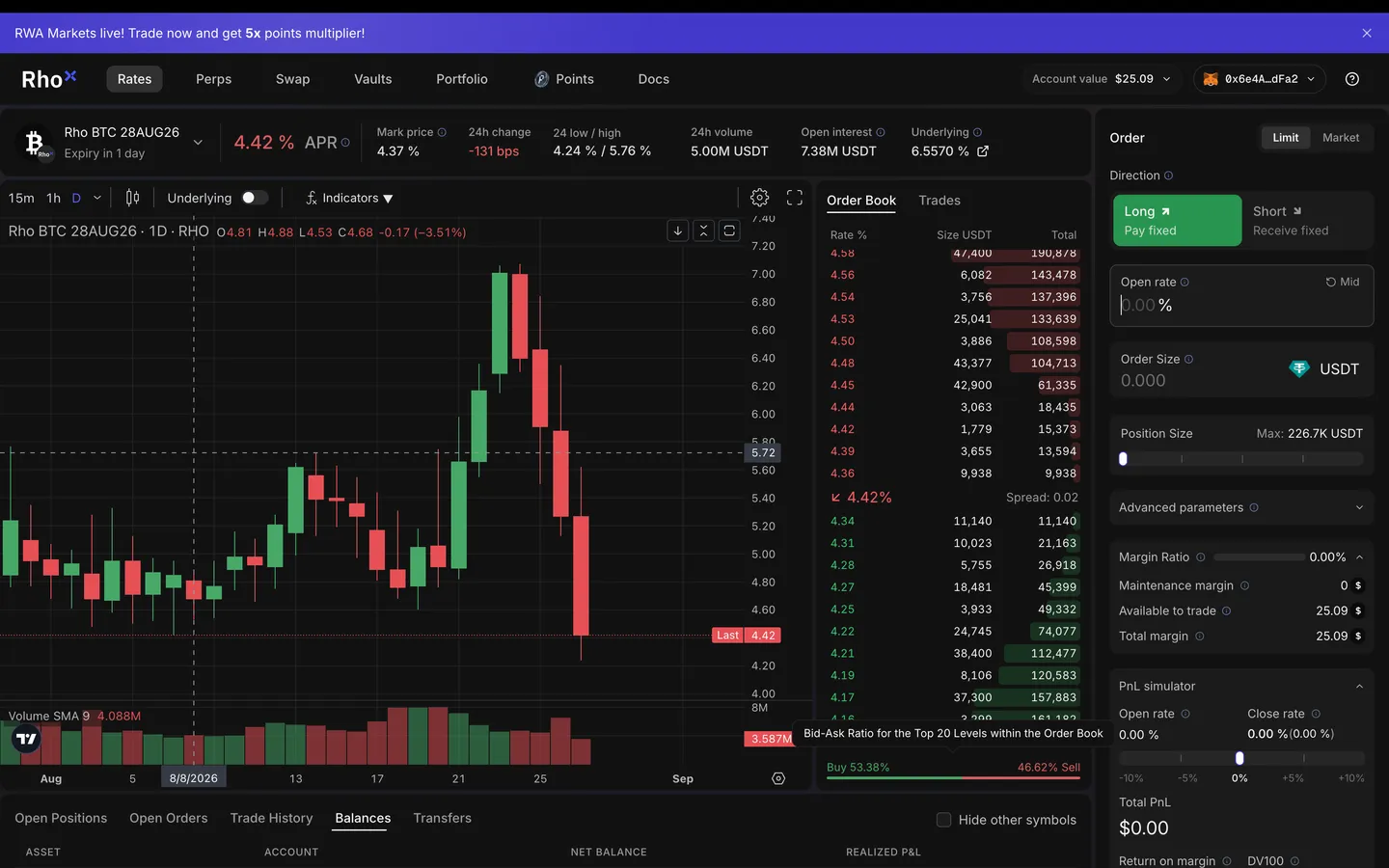Open the Indicators dropdown
Image resolution: width=1389 pixels, height=868 pixels.
click(349, 198)
